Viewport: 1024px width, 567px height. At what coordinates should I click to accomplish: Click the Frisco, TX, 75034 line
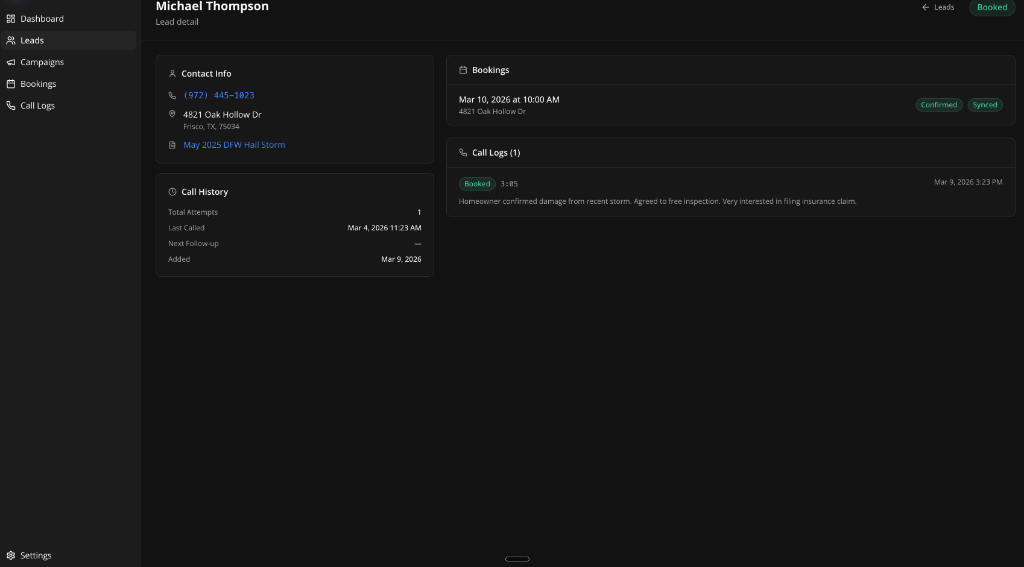[211, 127]
